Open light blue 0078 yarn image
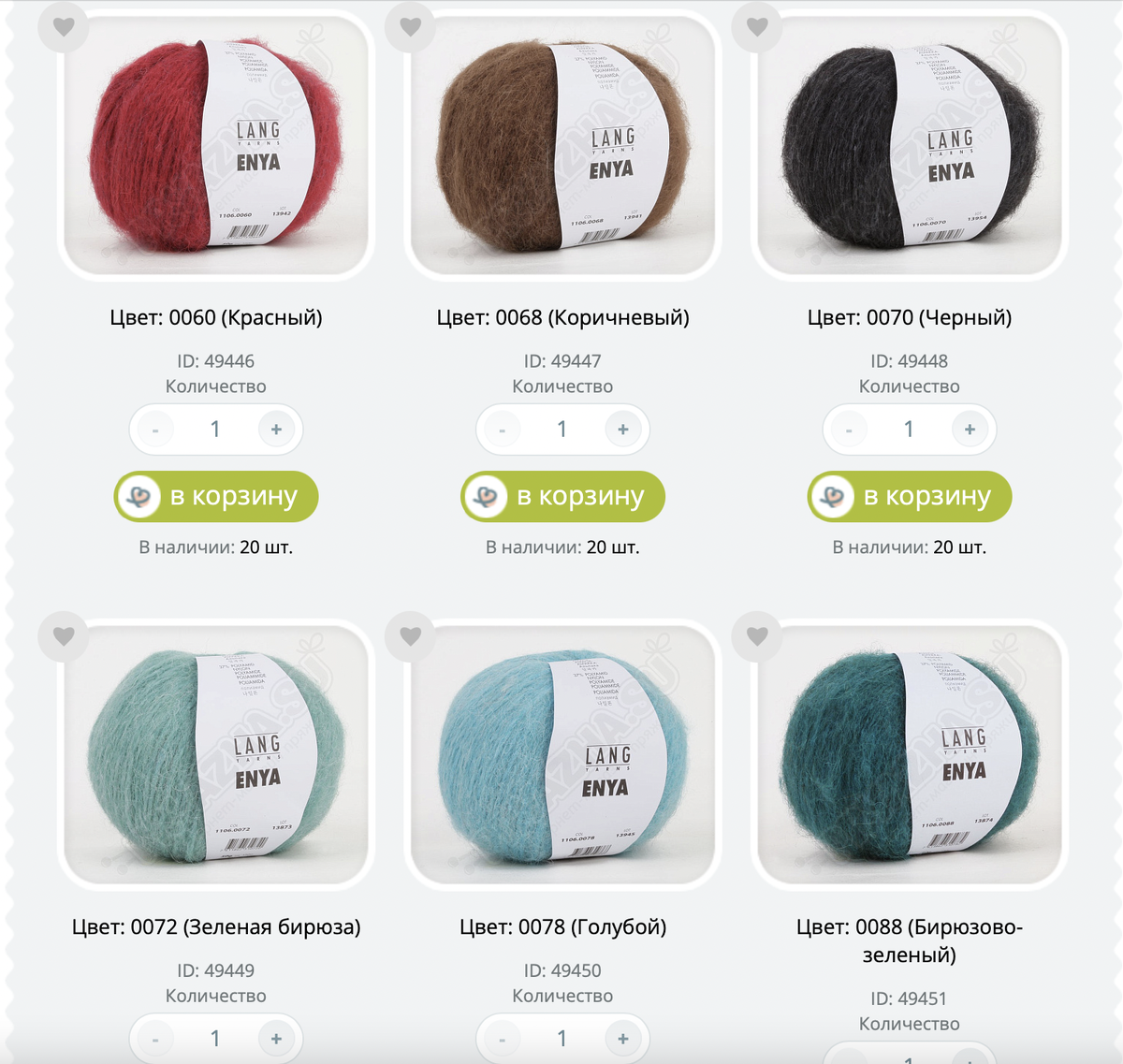The width and height of the screenshot is (1123, 1064). (562, 753)
